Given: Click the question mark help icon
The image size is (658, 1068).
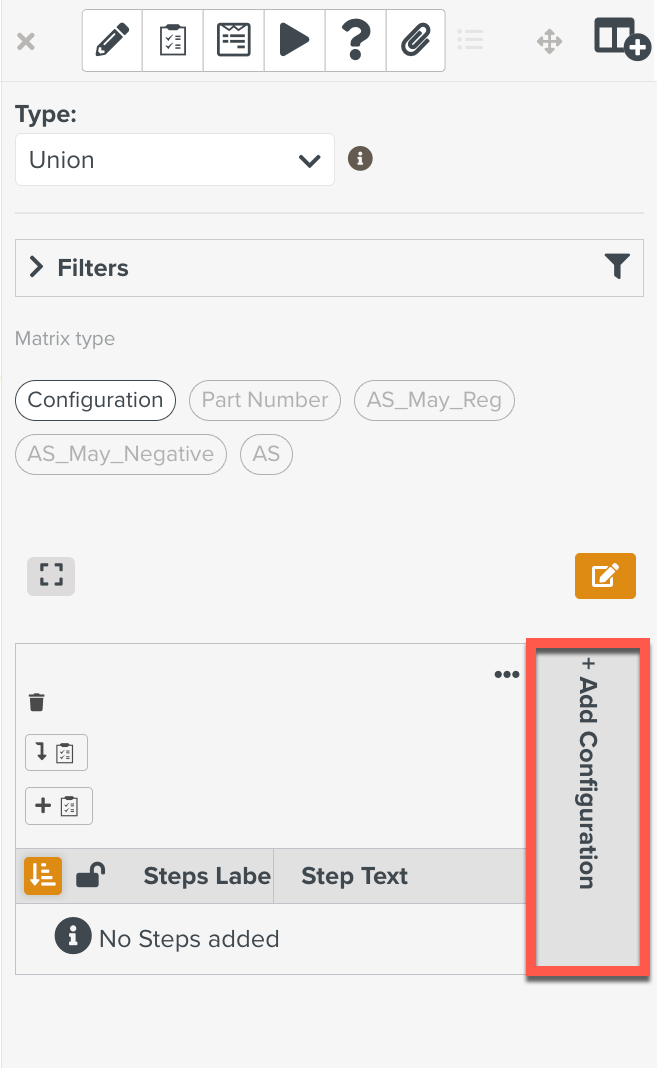Looking at the screenshot, I should [x=354, y=41].
